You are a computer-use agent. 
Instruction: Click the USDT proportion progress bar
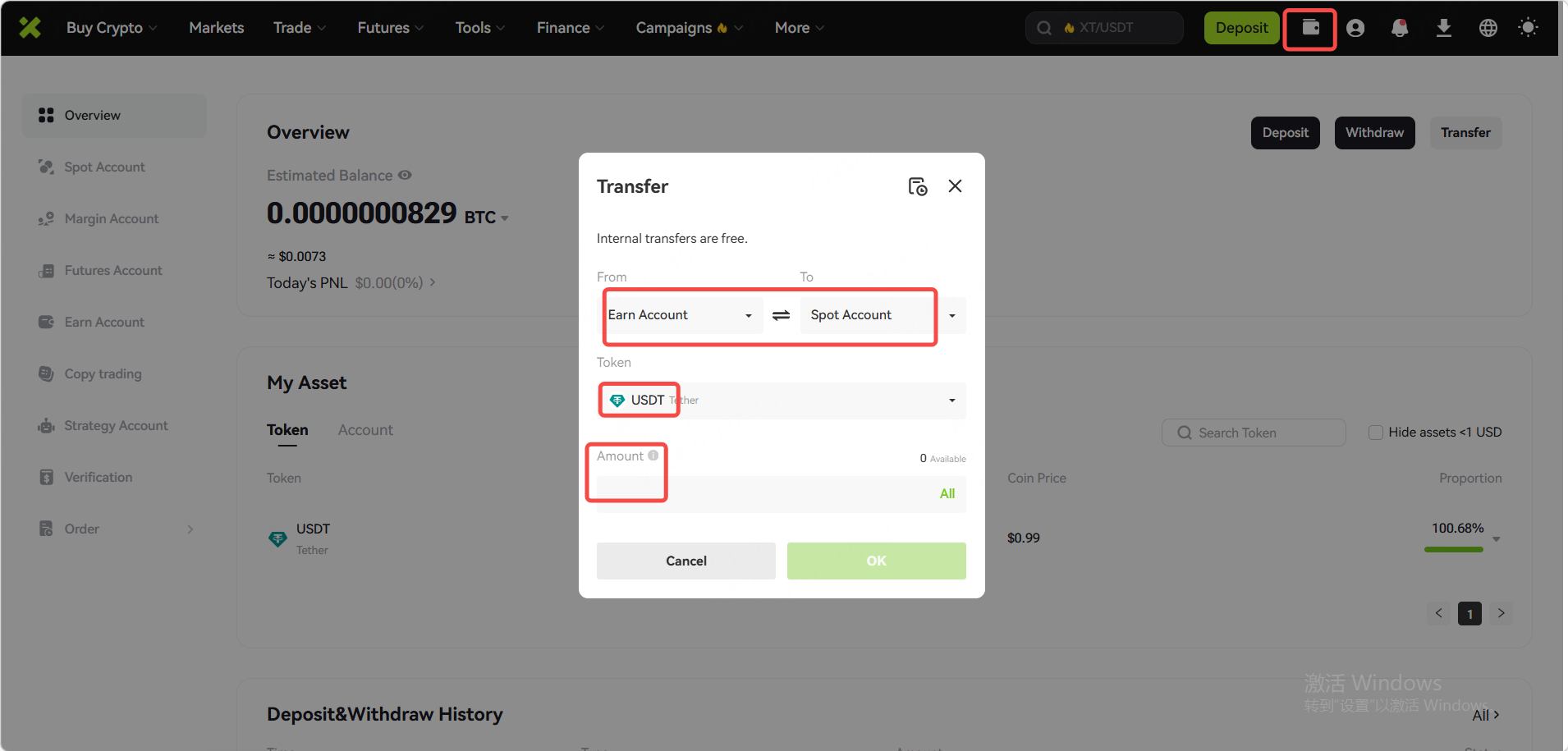1453,549
